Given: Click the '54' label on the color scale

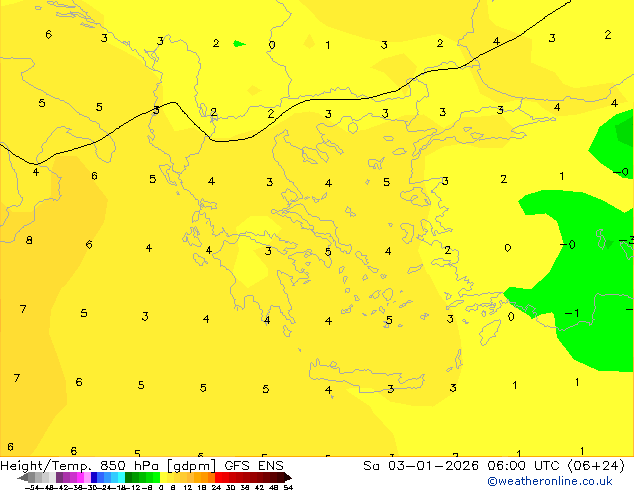Looking at the screenshot, I should (x=288, y=487).
